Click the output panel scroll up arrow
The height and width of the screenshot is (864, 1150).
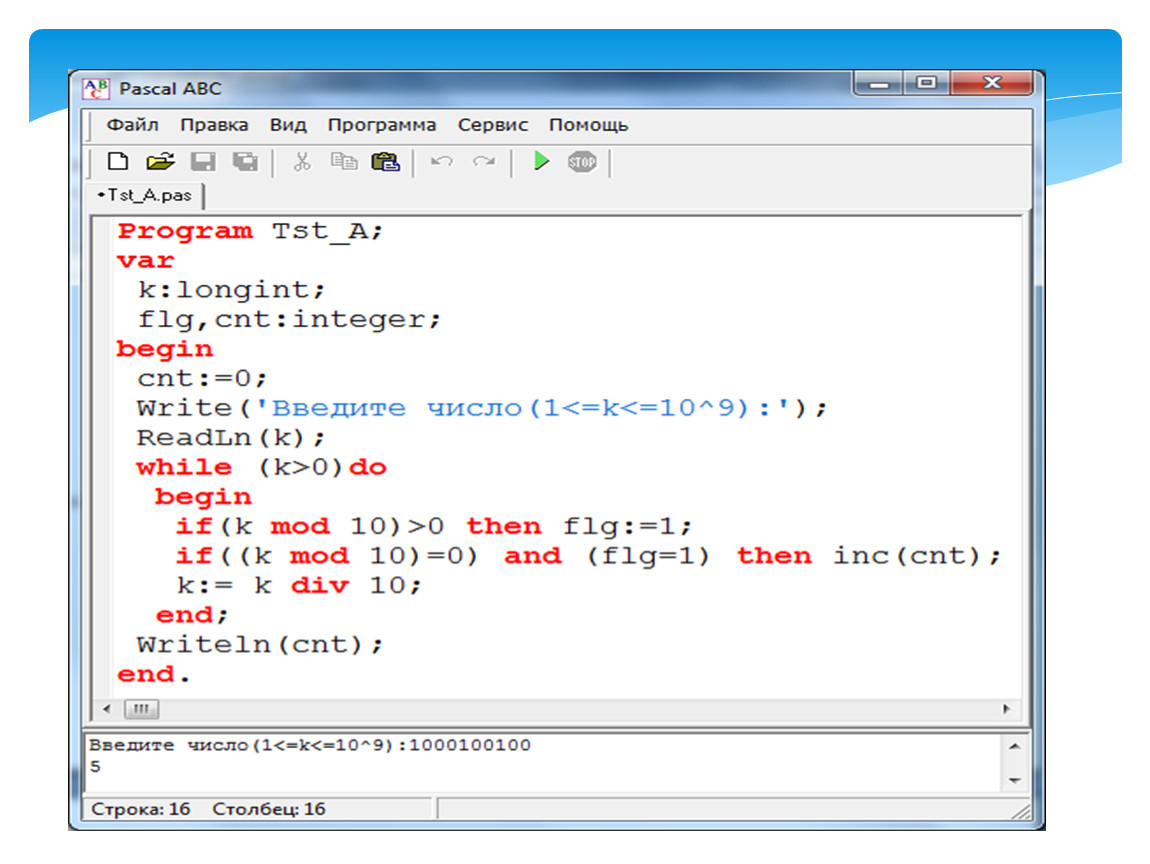(x=1015, y=746)
